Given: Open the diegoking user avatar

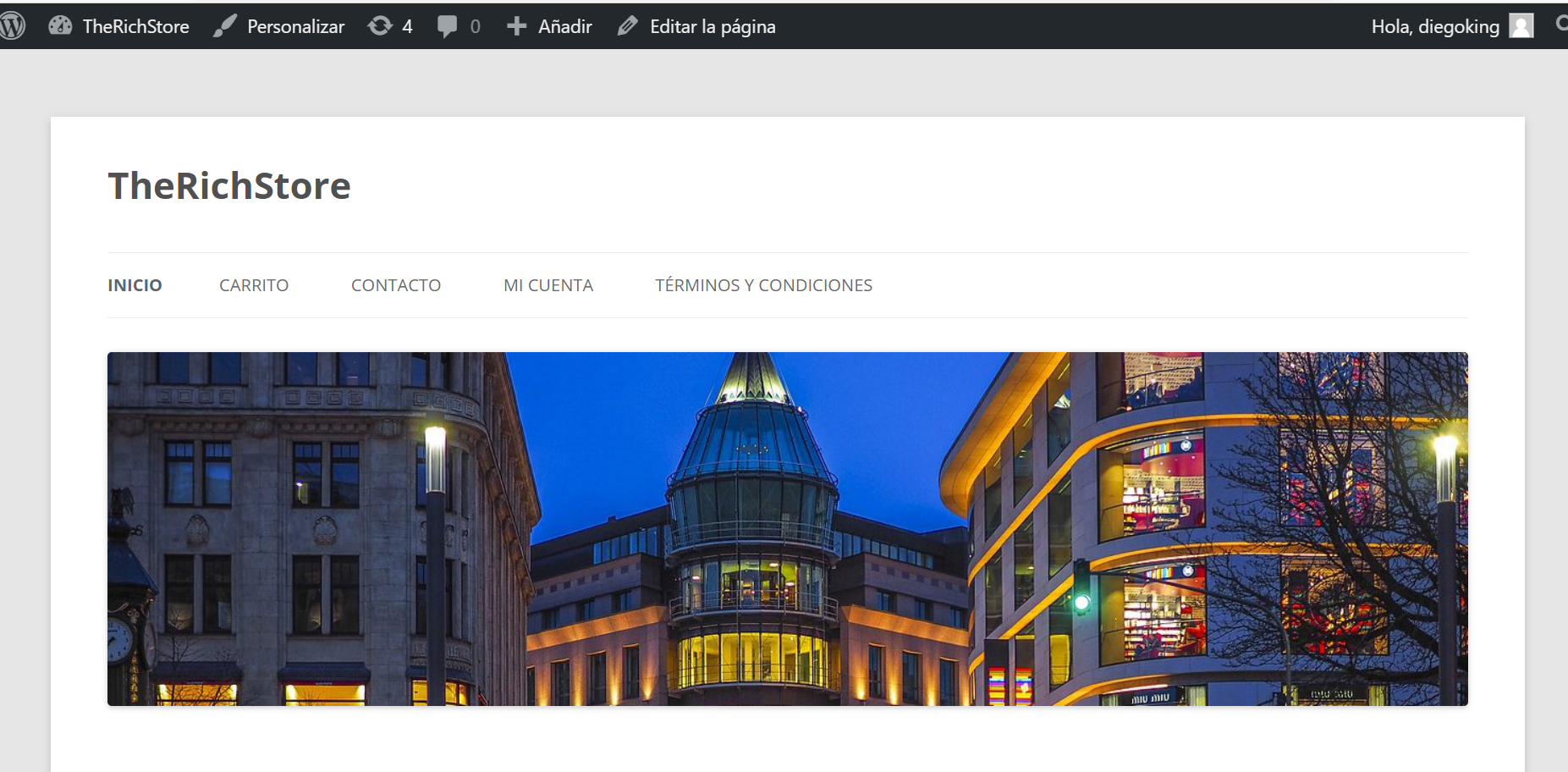Looking at the screenshot, I should 1521,26.
